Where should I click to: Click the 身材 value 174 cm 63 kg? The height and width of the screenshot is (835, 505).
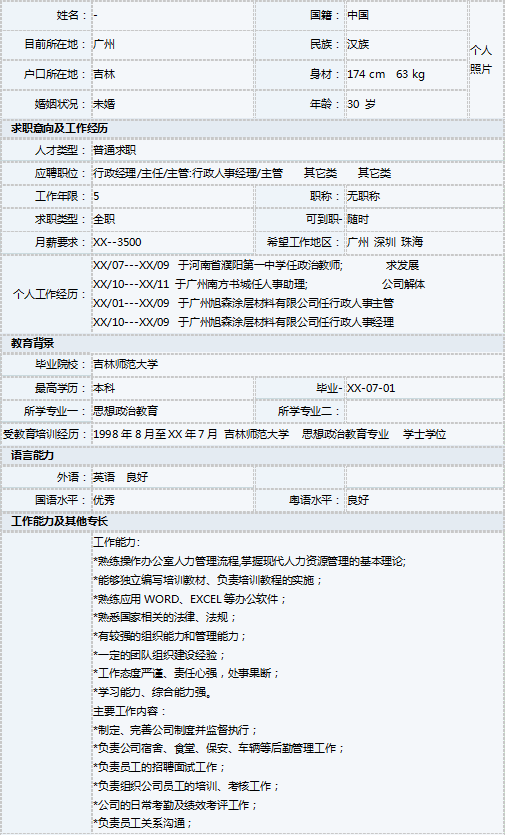[386, 74]
